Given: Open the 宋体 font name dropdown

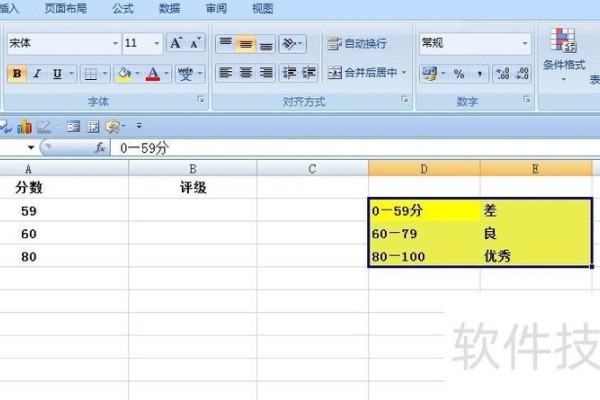Looking at the screenshot, I should [x=115, y=43].
